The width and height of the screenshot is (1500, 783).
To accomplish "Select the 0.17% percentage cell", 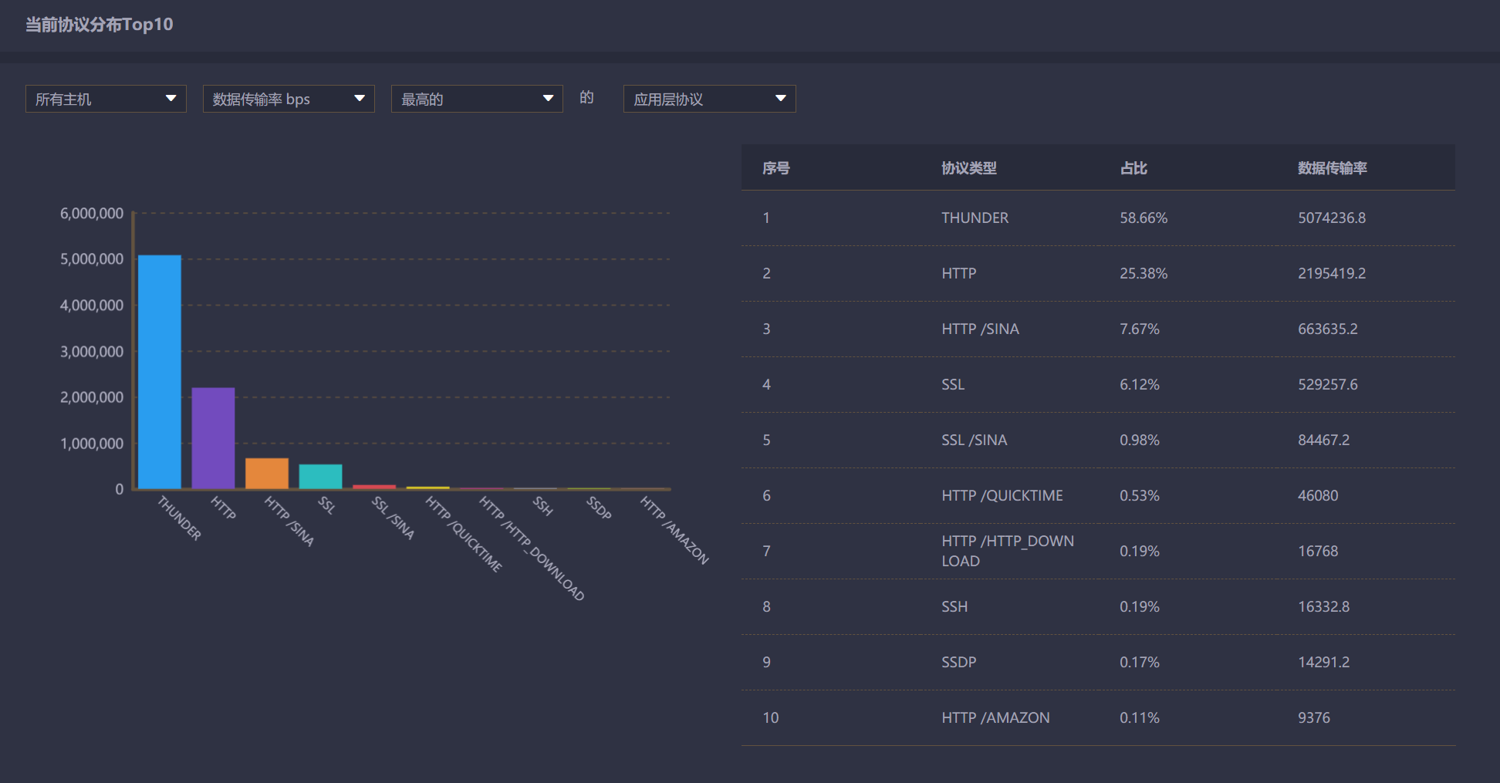I will pos(1140,662).
